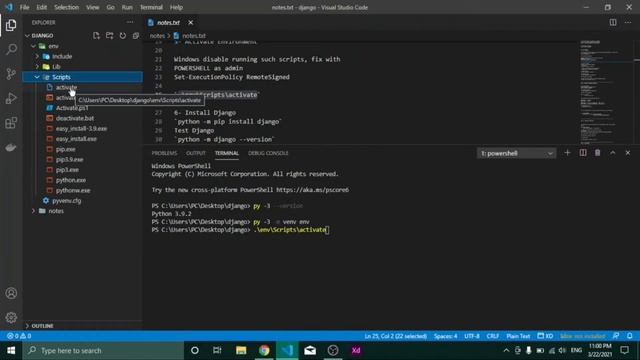This screenshot has width=640, height=360.
Task: Open the File menu
Action: tap(24, 7)
